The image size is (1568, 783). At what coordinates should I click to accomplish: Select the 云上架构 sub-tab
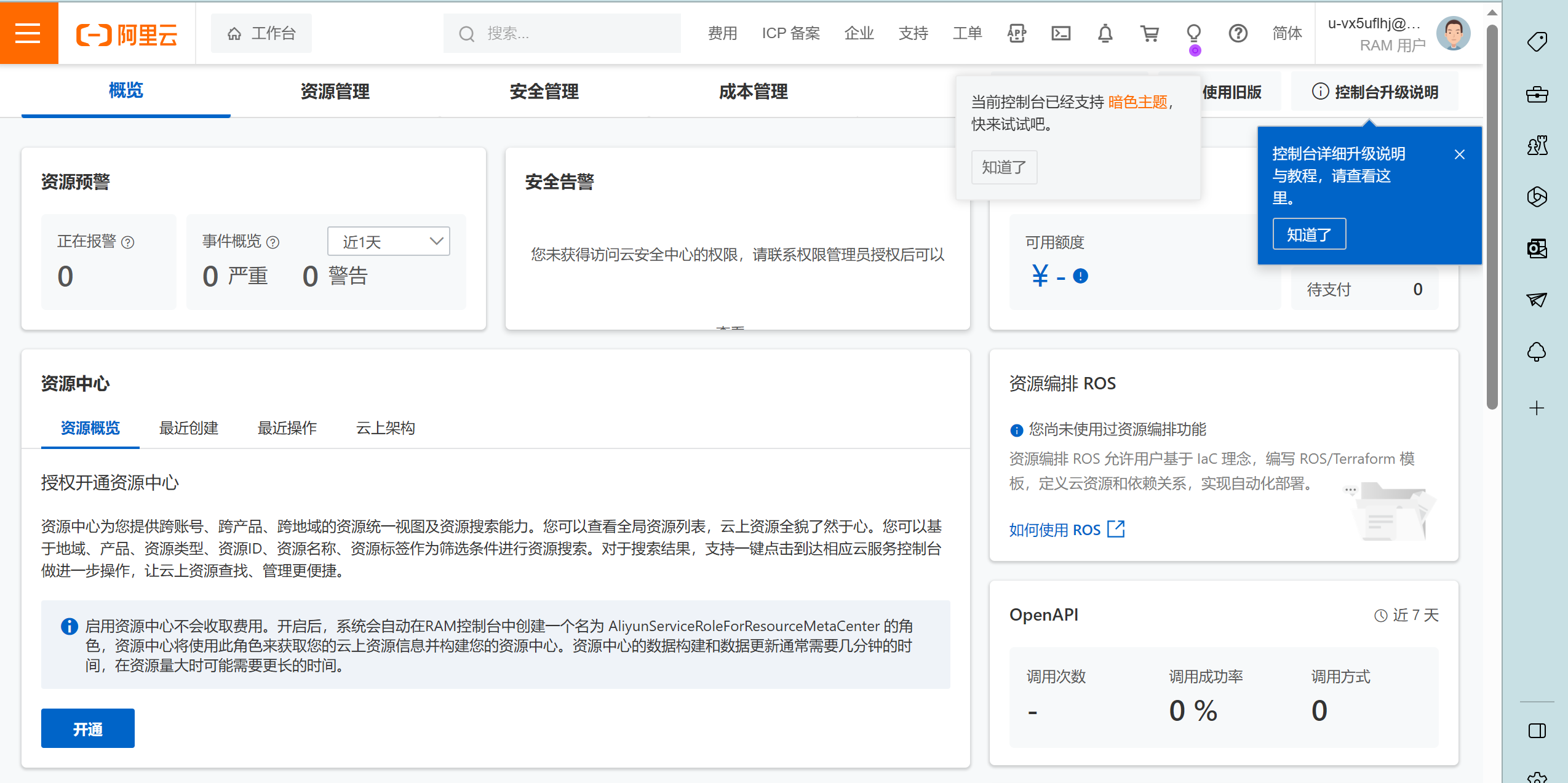click(385, 428)
